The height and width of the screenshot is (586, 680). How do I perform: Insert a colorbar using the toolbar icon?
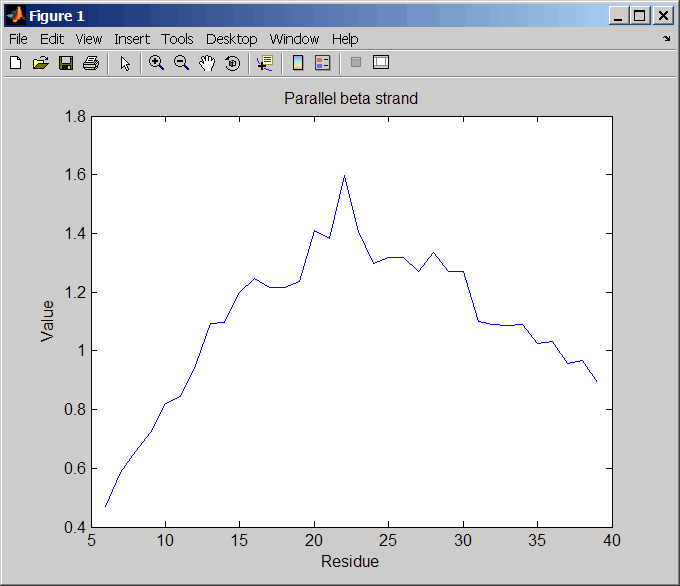click(x=298, y=63)
